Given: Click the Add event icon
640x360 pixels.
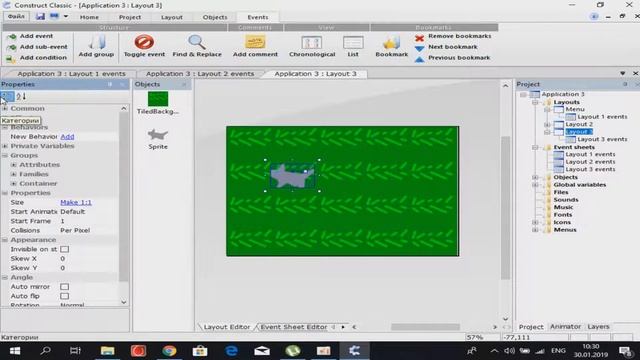Looking at the screenshot, I should 12,37.
